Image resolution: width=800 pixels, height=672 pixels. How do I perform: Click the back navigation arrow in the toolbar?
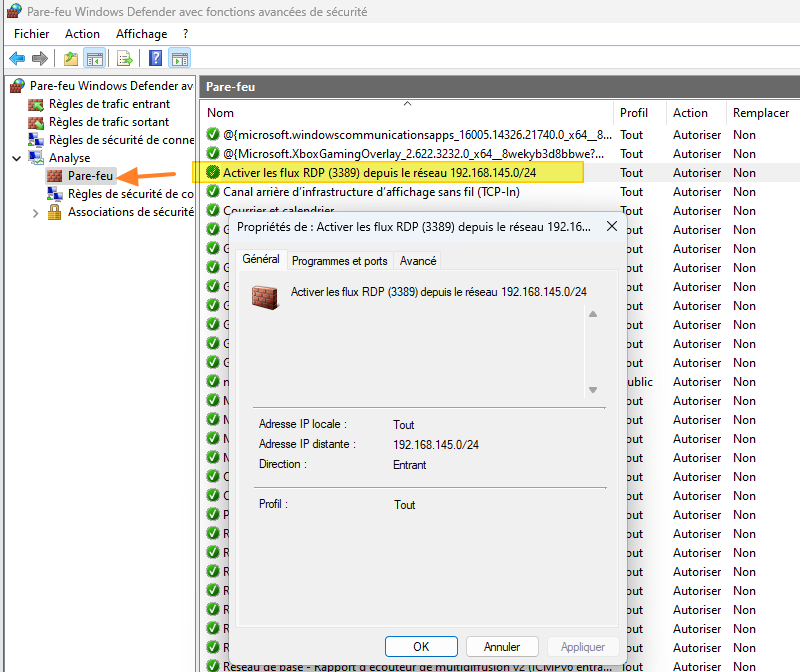[16, 58]
